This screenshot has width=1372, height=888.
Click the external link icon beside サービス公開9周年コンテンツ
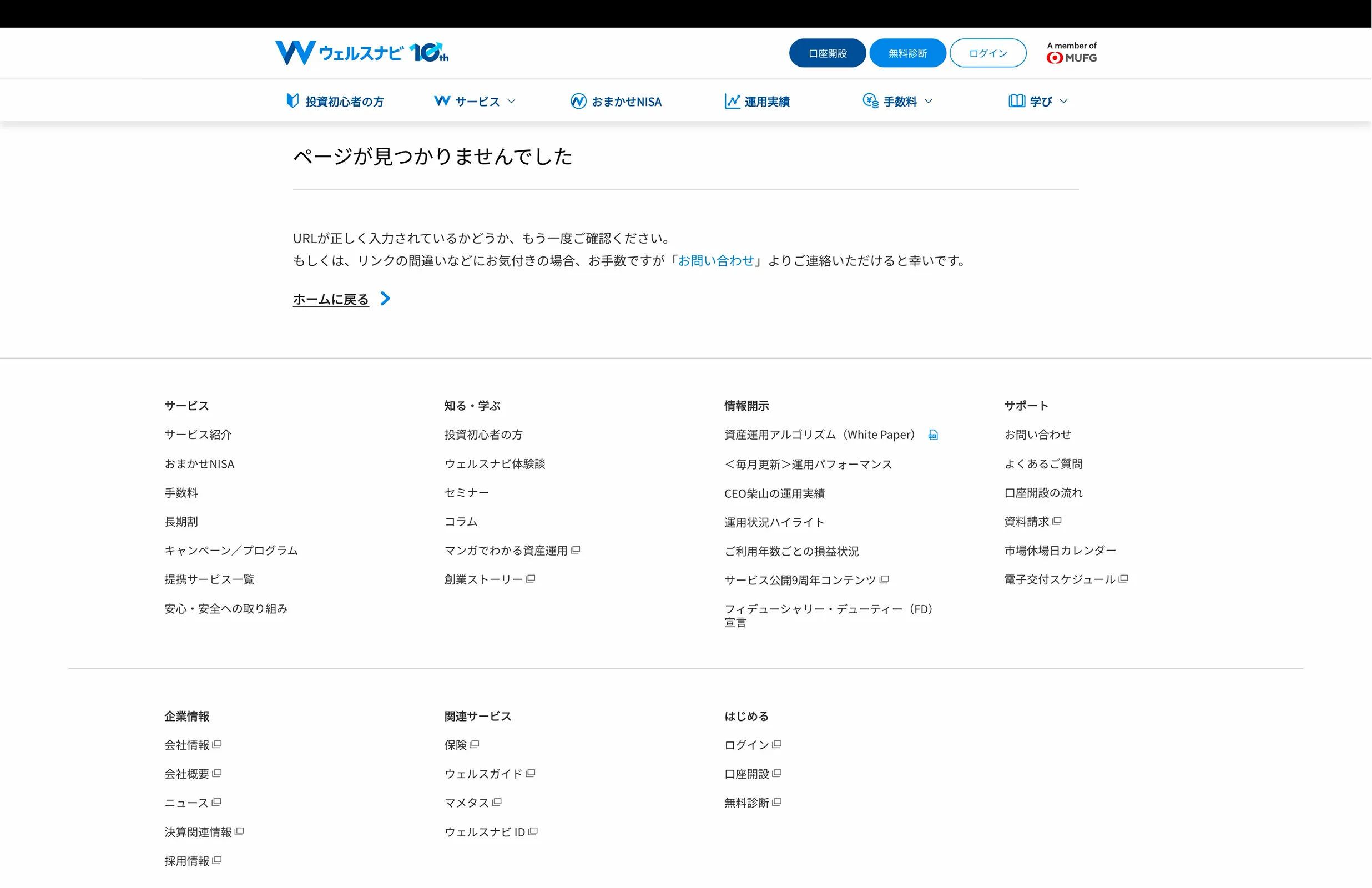point(884,579)
